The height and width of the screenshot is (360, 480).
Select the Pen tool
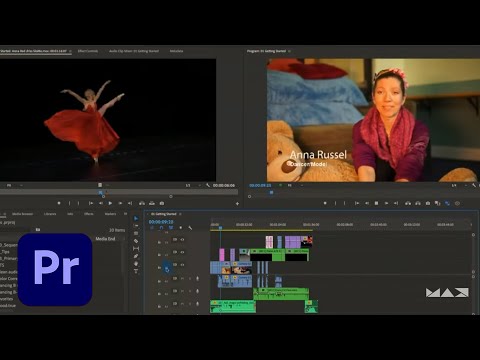point(136,256)
